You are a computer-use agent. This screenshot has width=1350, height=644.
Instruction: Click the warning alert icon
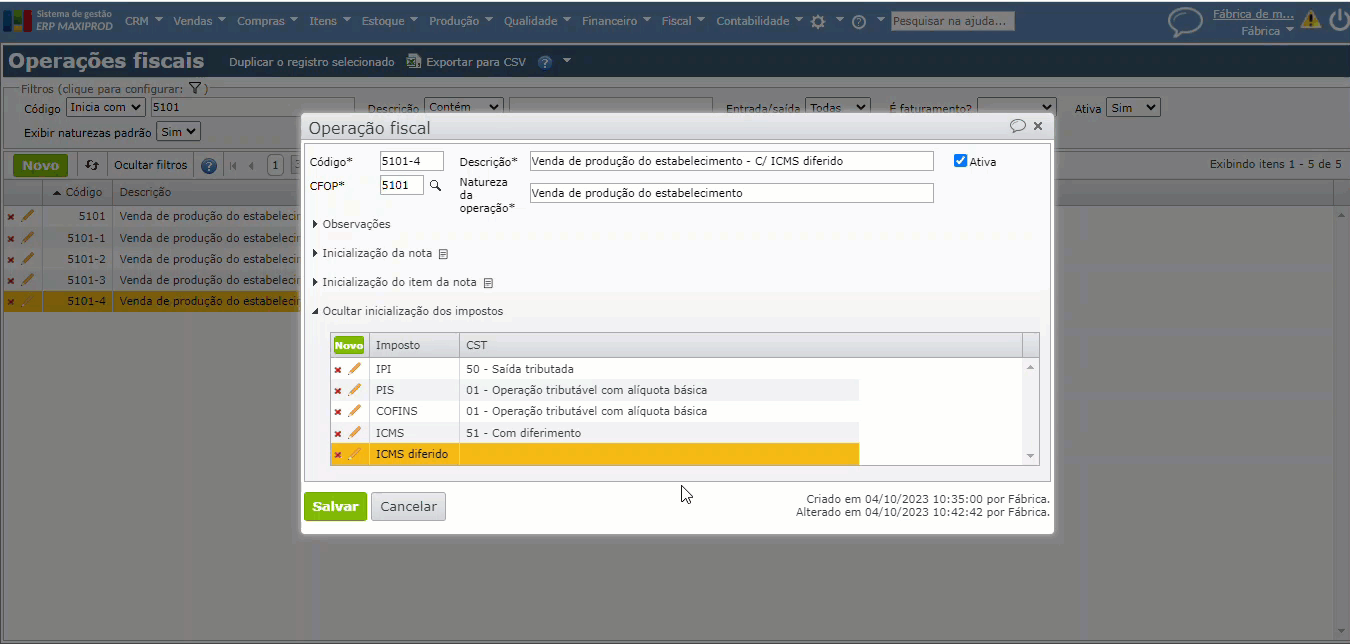pyautogui.click(x=1312, y=19)
